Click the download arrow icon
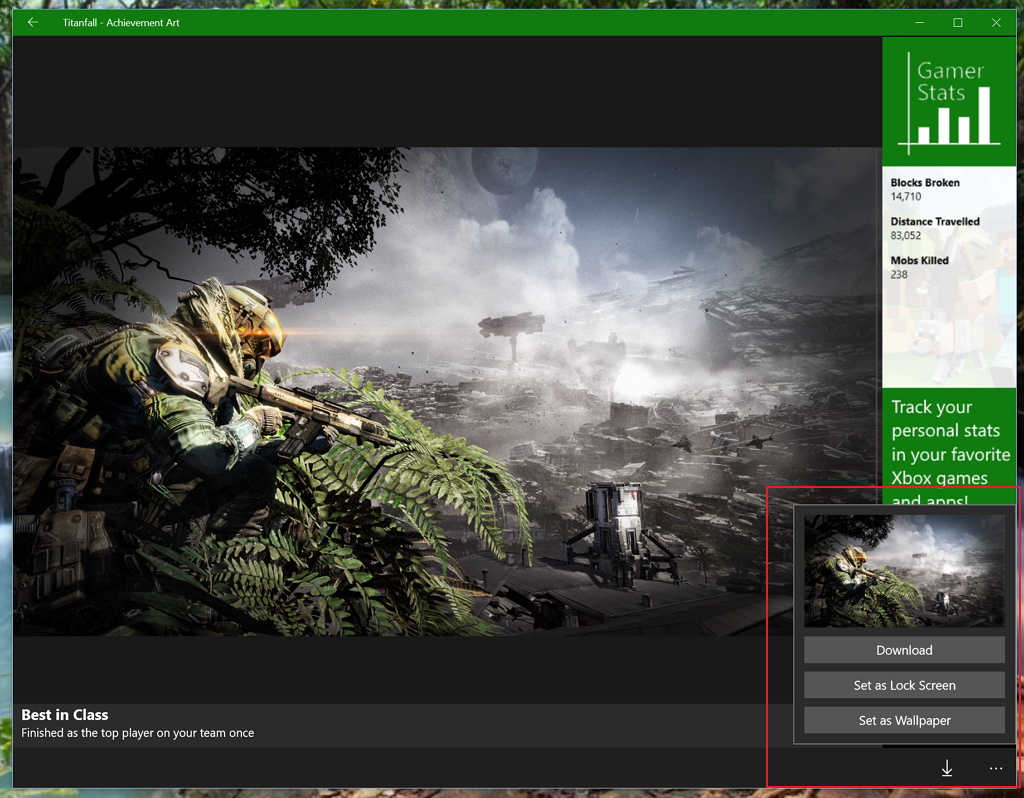The image size is (1024, 798). (947, 769)
